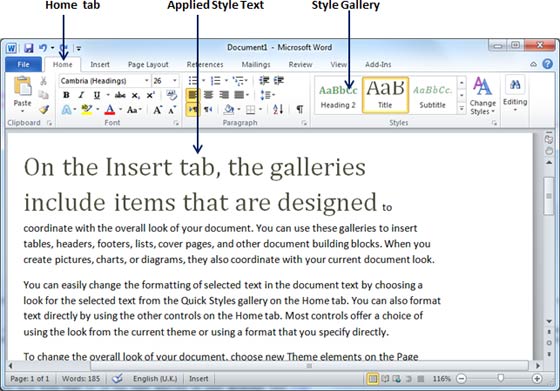Switch to the Page Layout tab
This screenshot has height=391, width=560.
(x=148, y=65)
